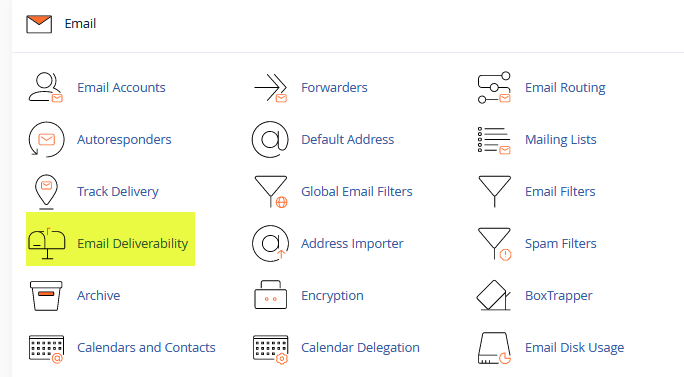Click the Email Filters text link
Screen dimensions: 684x377
(560, 191)
